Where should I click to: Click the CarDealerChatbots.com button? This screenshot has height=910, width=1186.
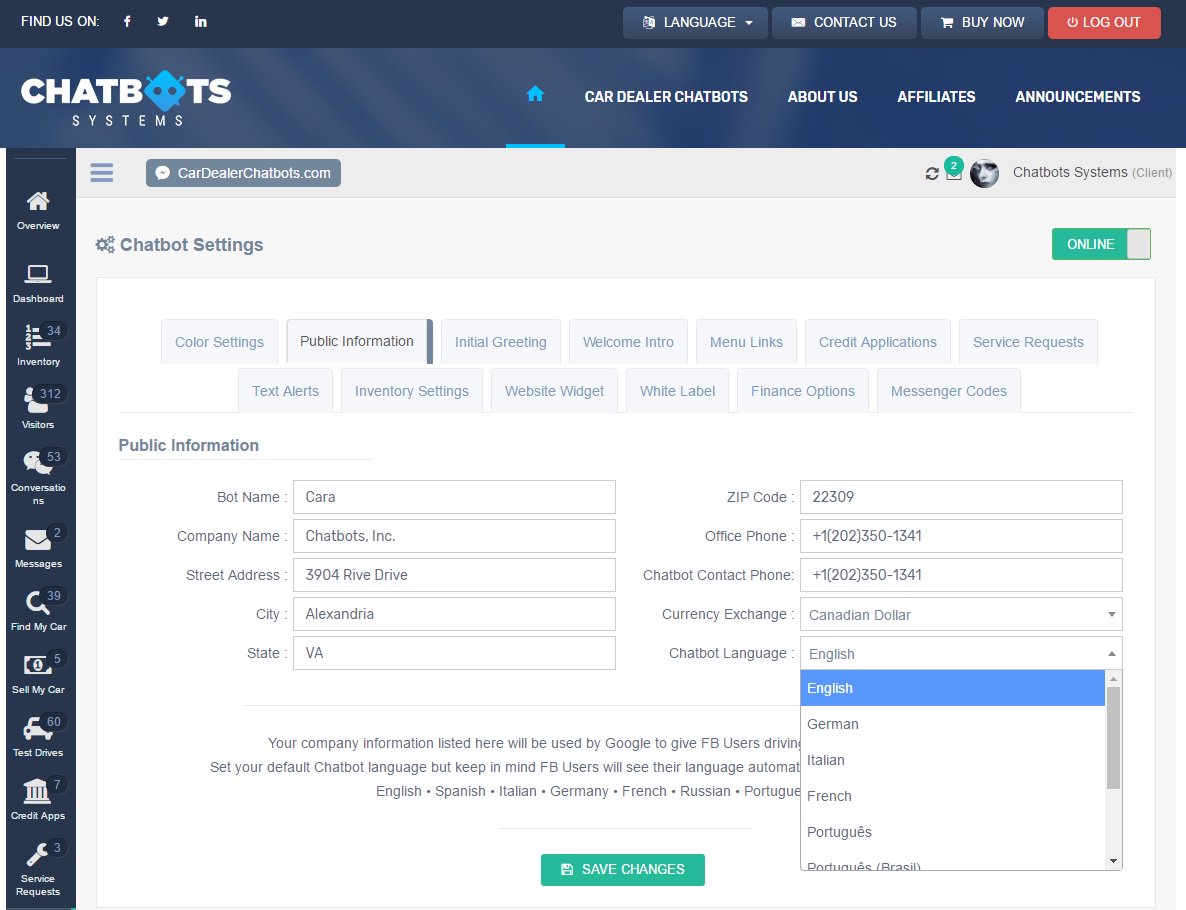tap(244, 172)
